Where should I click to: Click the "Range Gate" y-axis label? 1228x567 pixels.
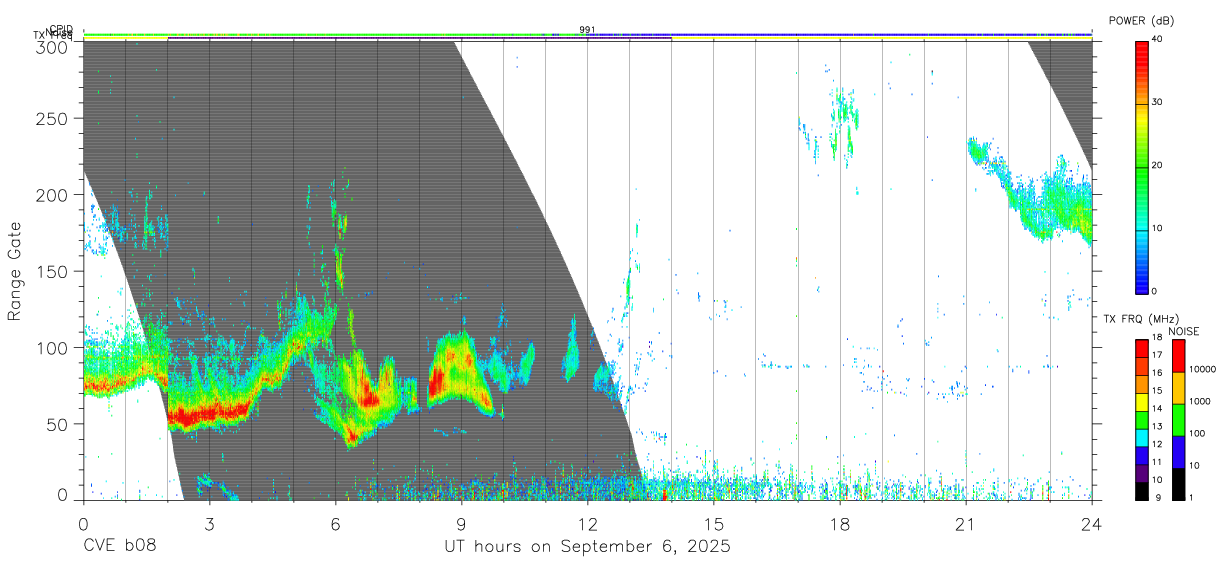[15, 271]
